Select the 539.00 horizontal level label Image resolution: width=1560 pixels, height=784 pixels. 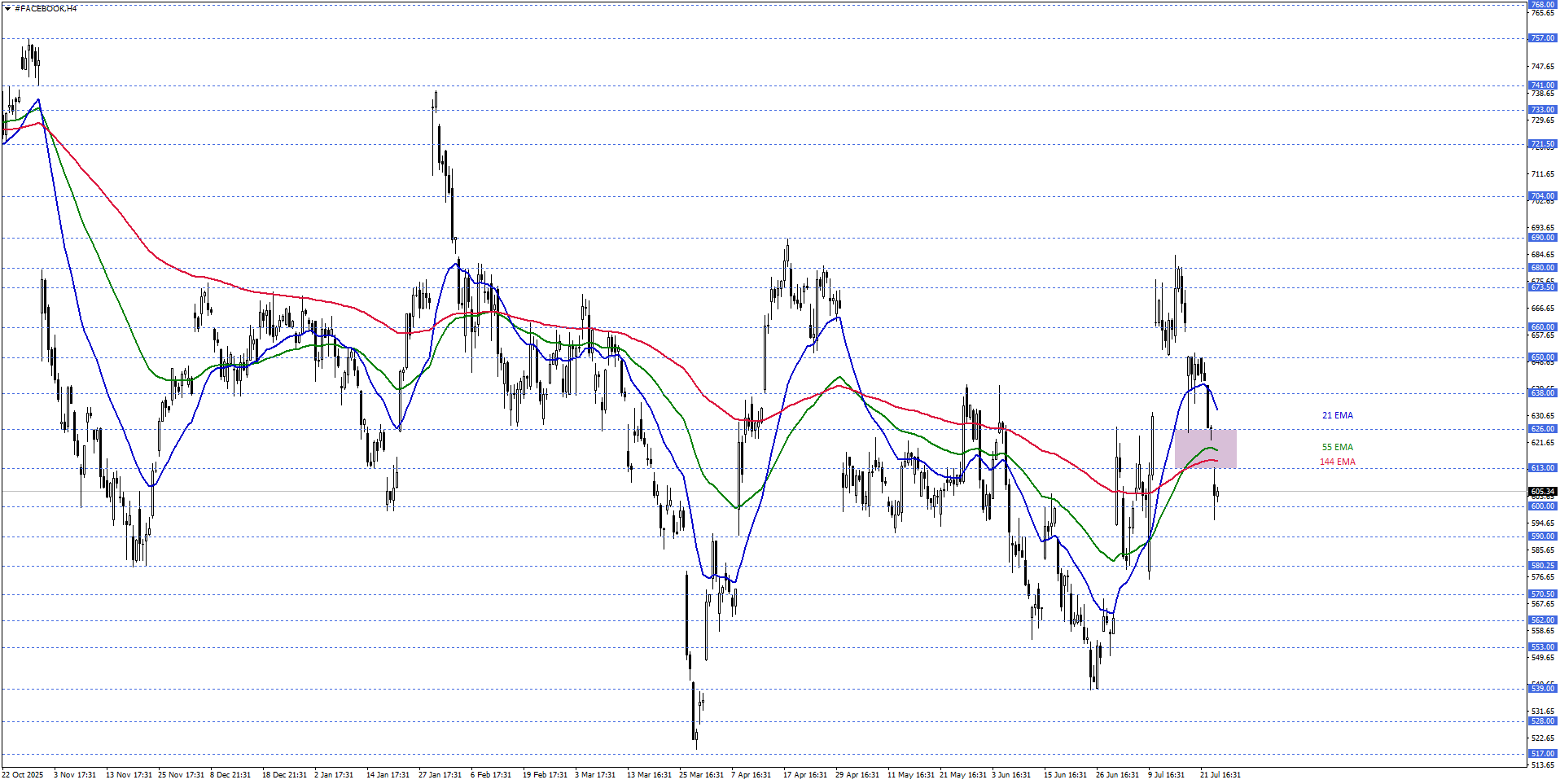[1543, 689]
